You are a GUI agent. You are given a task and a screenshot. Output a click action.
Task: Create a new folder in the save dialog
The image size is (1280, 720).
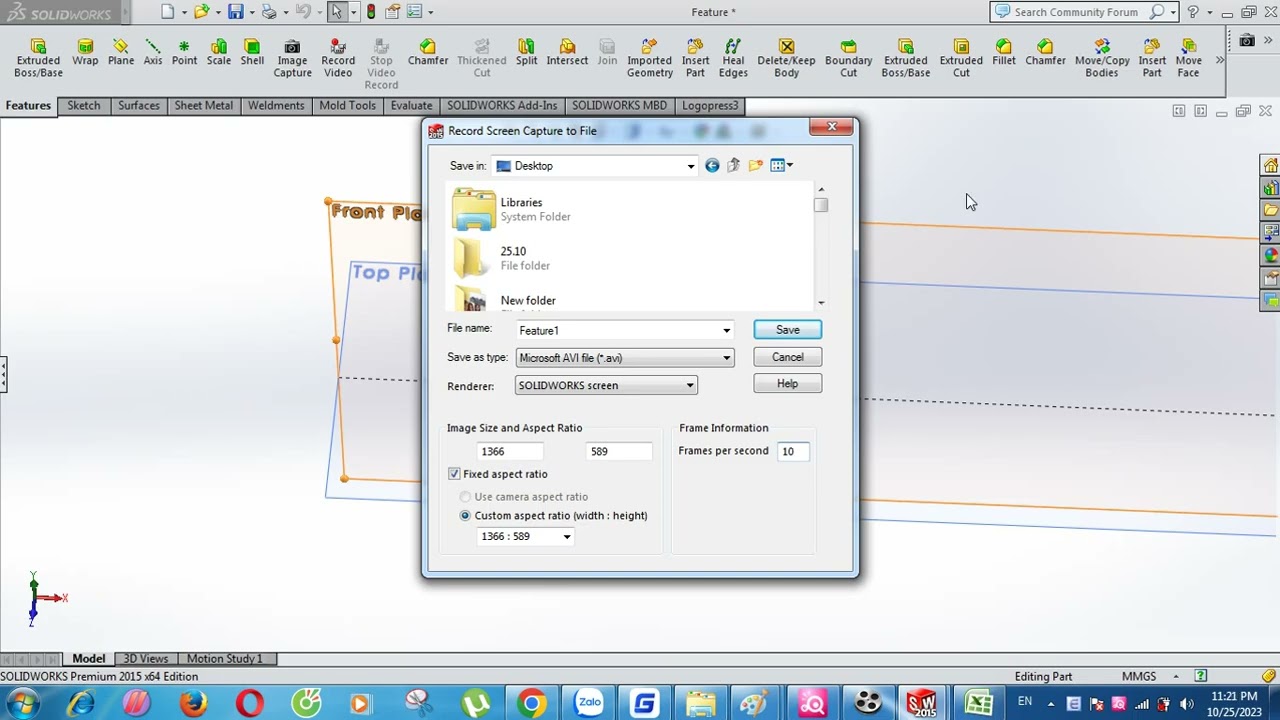coord(755,166)
